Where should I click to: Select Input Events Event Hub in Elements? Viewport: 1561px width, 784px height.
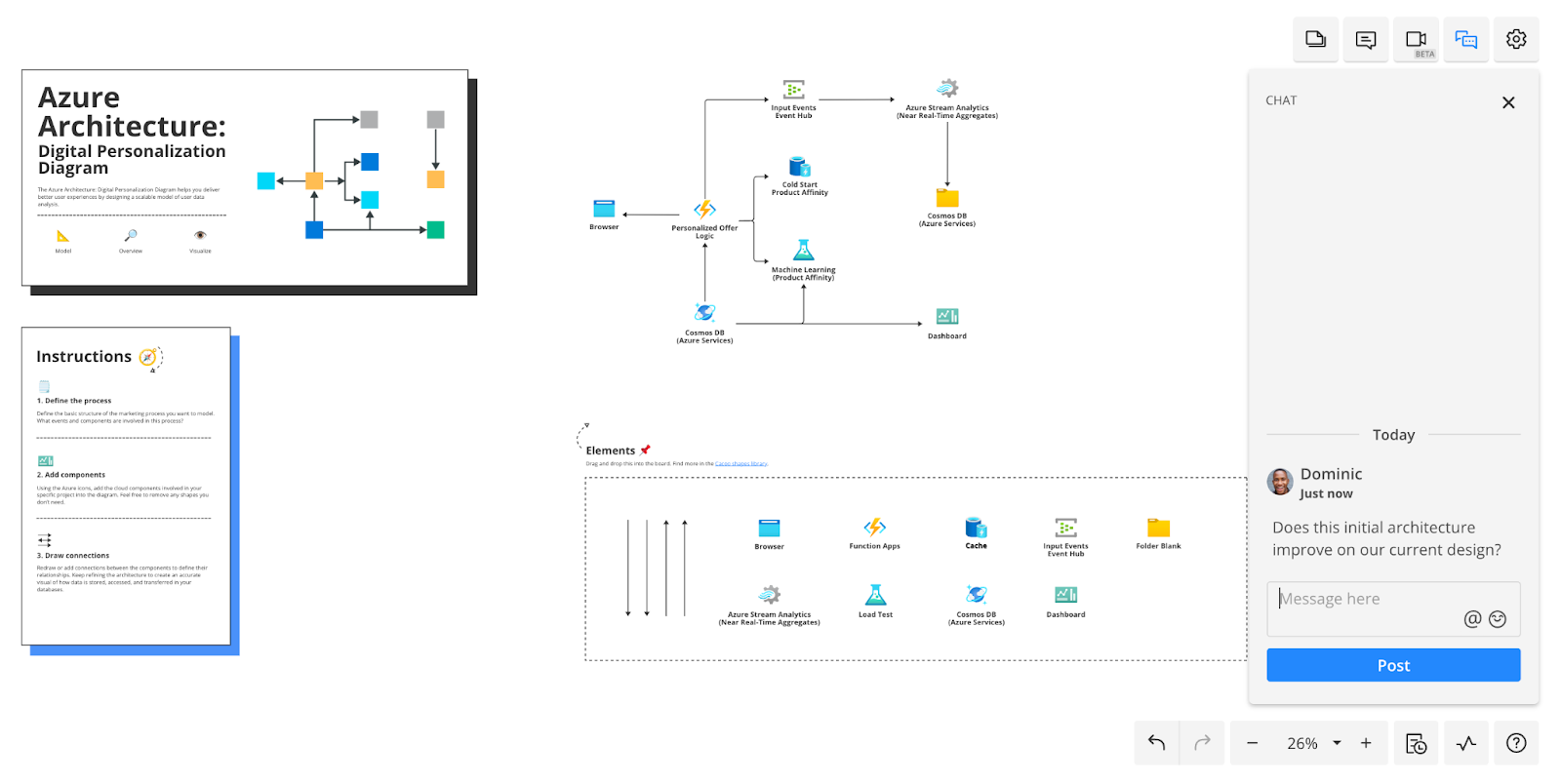tap(1065, 528)
